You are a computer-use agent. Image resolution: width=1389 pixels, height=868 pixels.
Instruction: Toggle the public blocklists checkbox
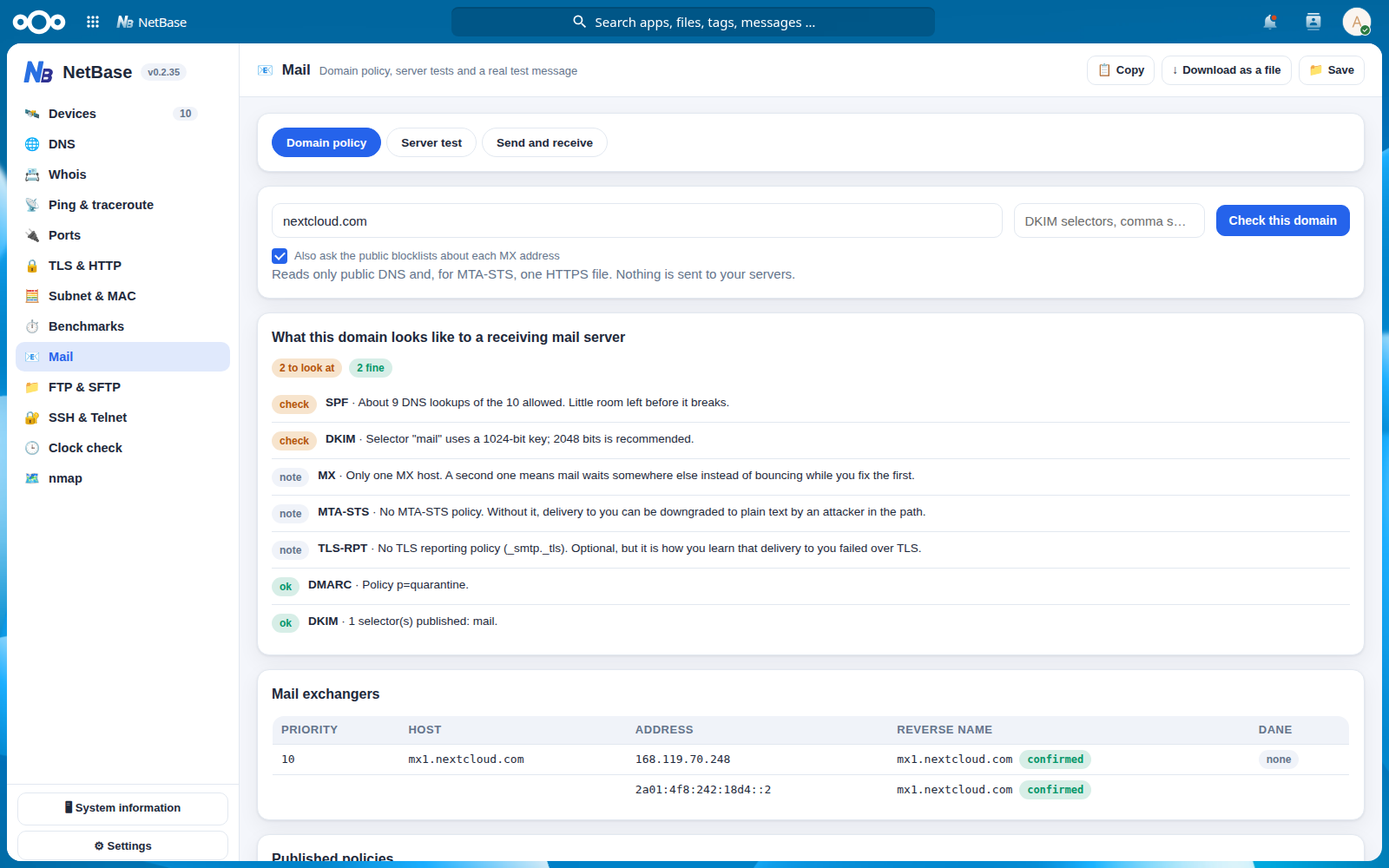(280, 256)
